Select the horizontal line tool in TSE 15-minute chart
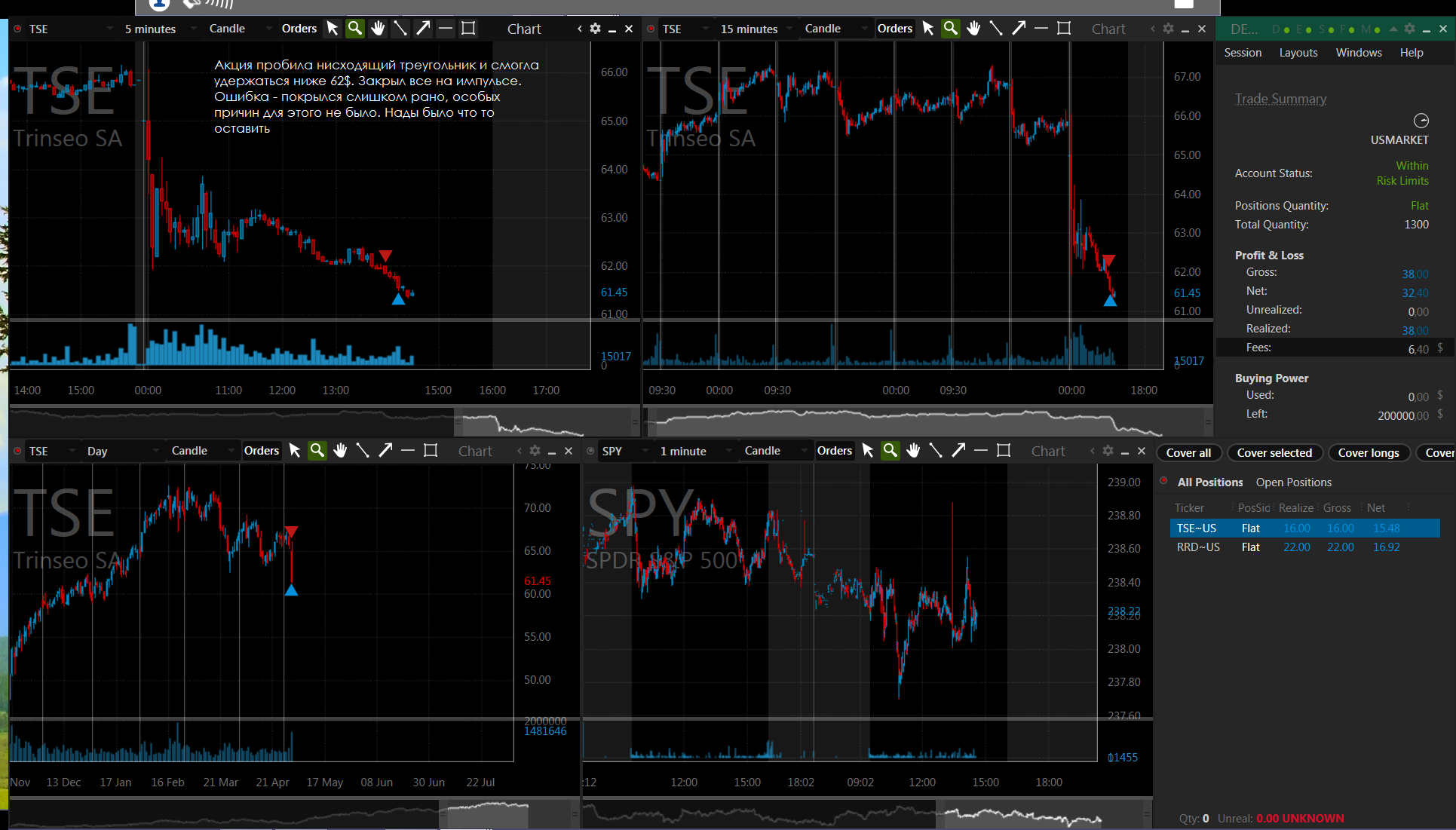The image size is (1456, 830). point(1041,29)
